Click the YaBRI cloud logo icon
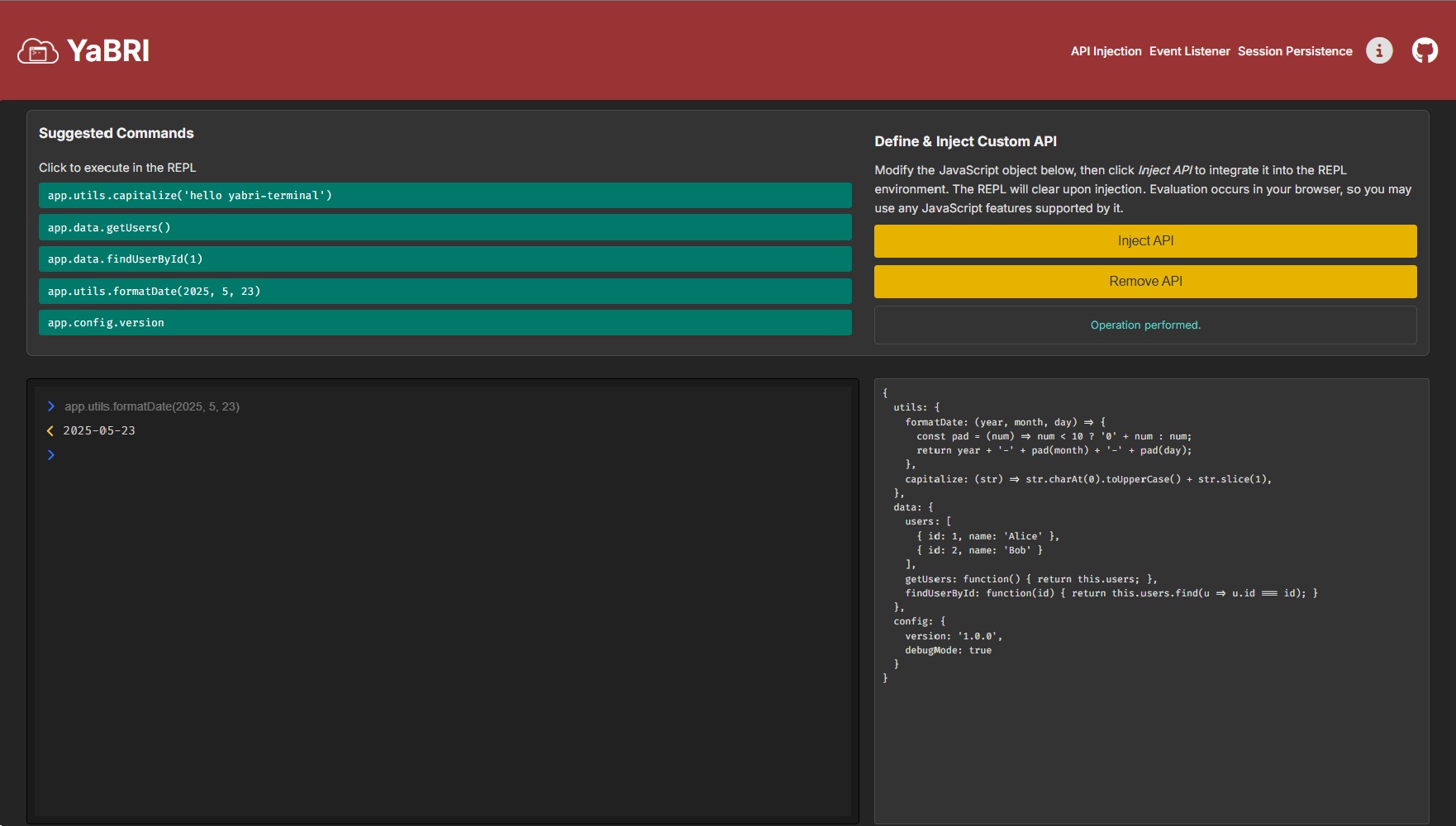The height and width of the screenshot is (826, 1456). [x=38, y=51]
